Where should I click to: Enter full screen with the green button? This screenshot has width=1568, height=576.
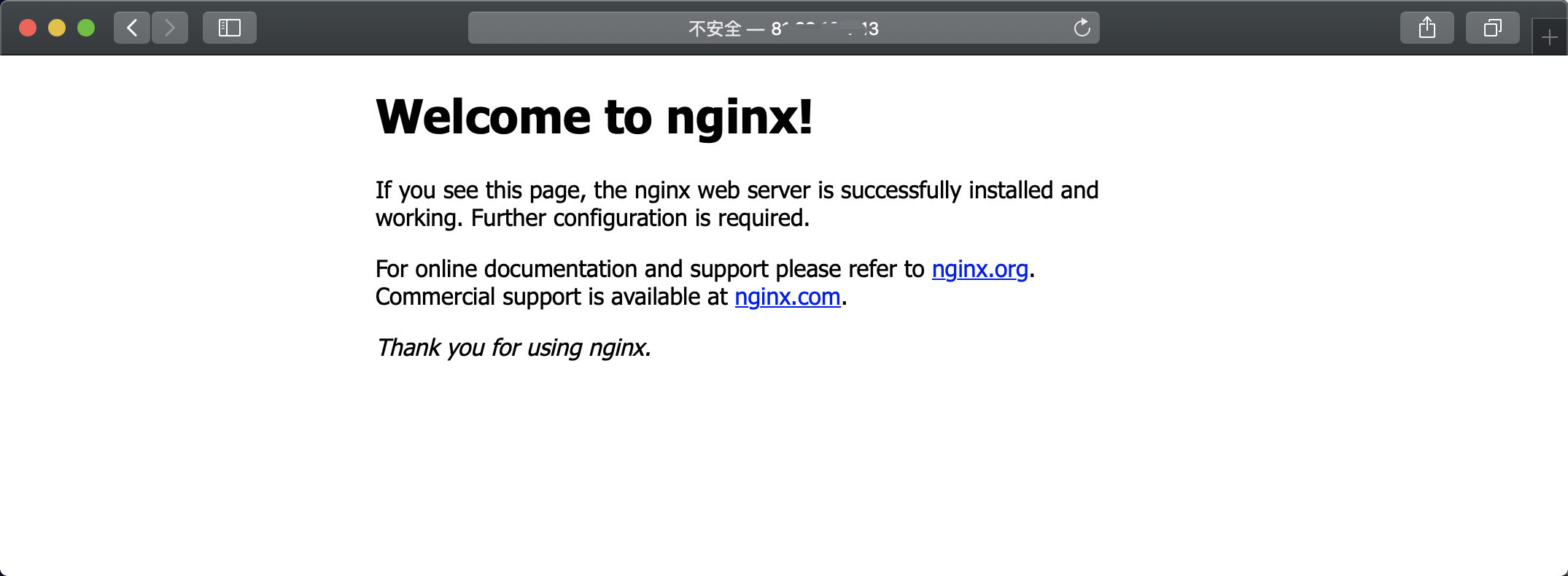[x=86, y=28]
